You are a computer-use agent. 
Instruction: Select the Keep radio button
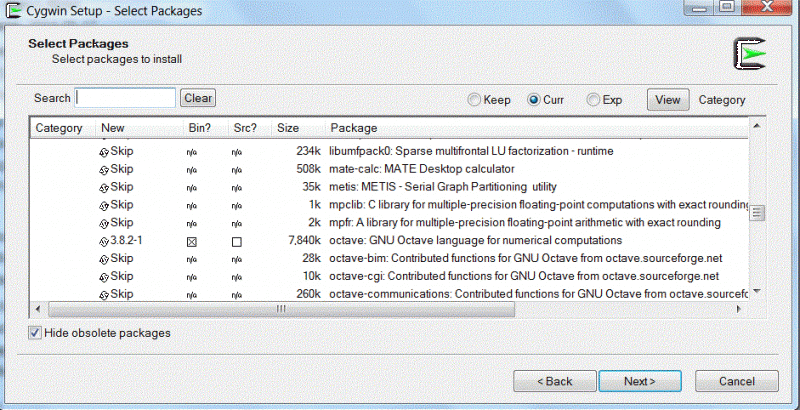tap(474, 100)
